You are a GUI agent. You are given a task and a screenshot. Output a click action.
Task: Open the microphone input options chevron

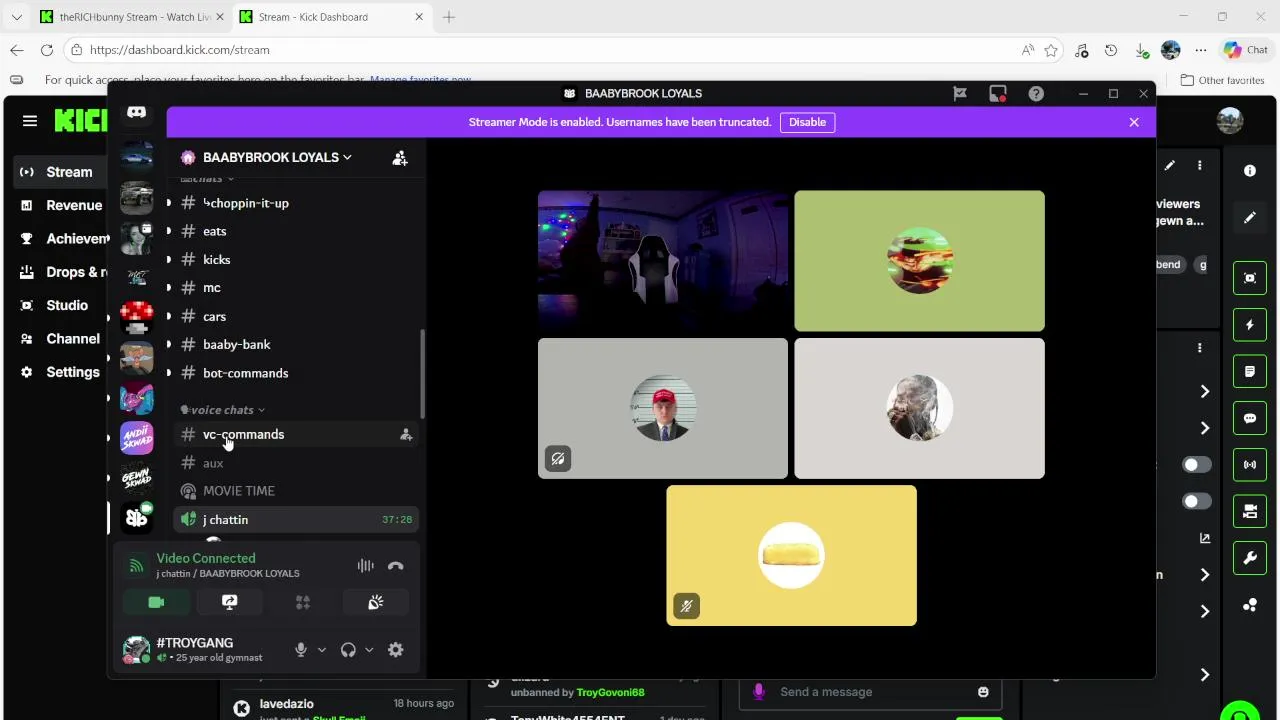pyautogui.click(x=322, y=650)
